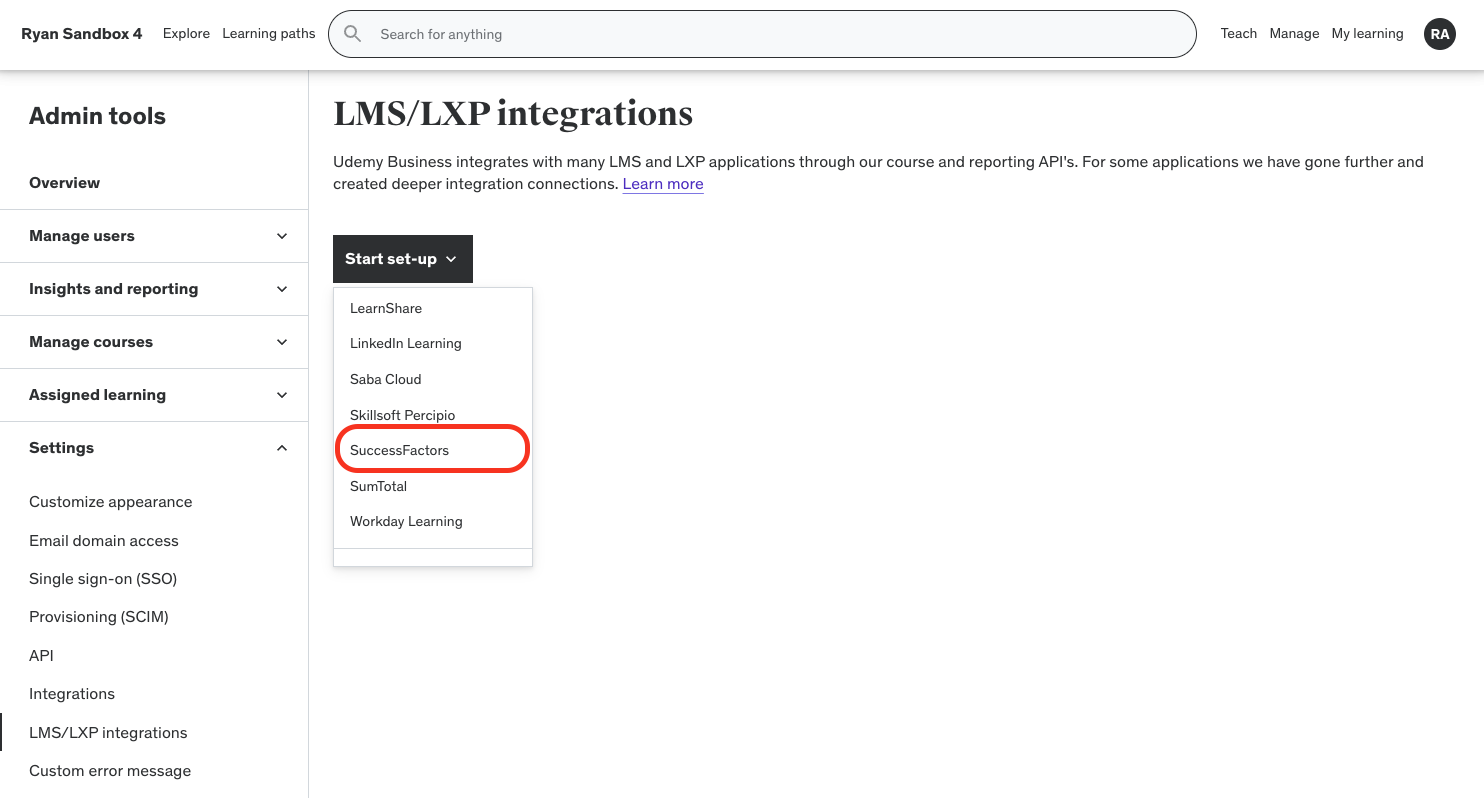The image size is (1484, 798).
Task: Expand the Manage users chevron
Action: (x=282, y=236)
